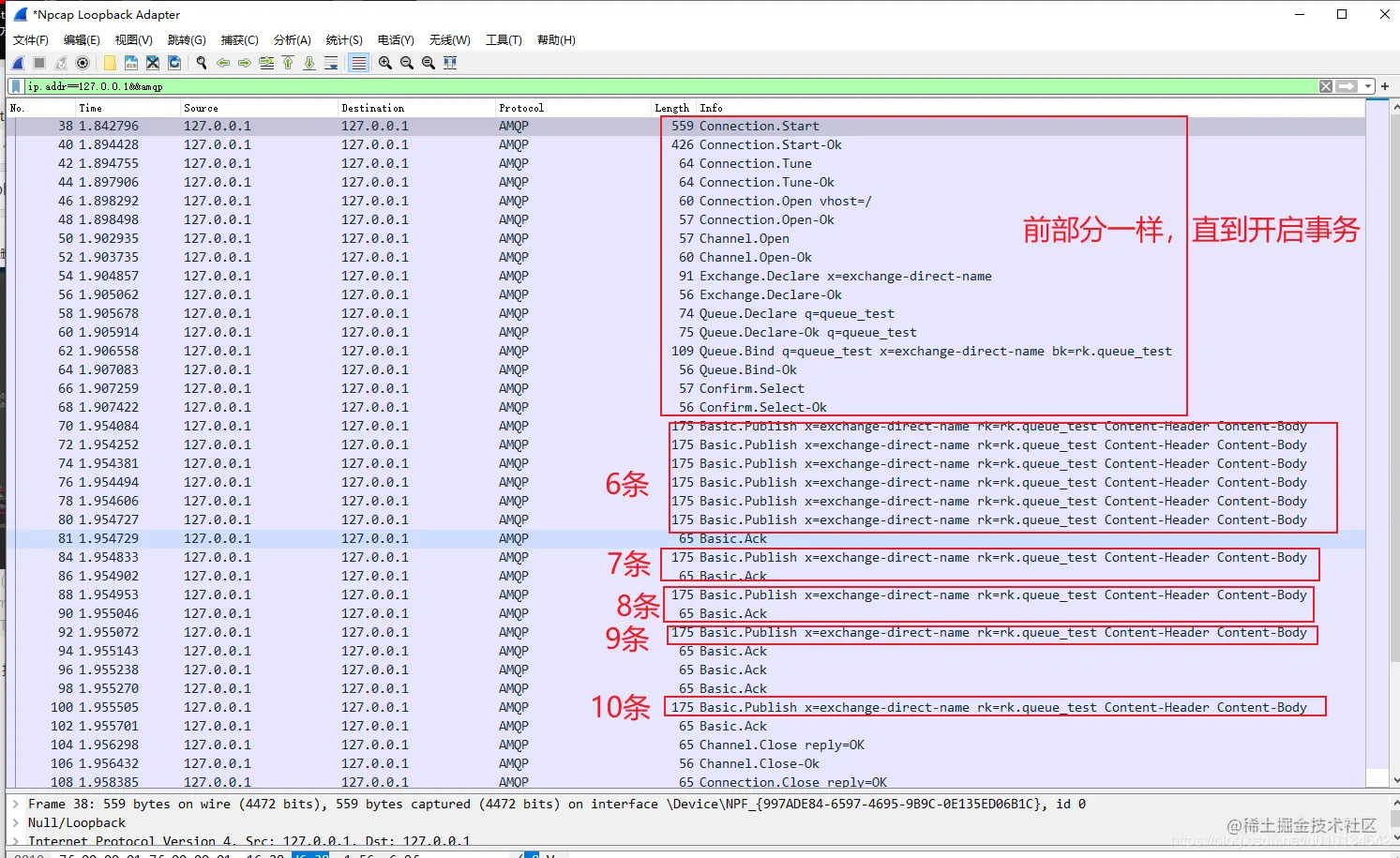Open a capture file
The height and width of the screenshot is (858, 1400).
(x=110, y=63)
